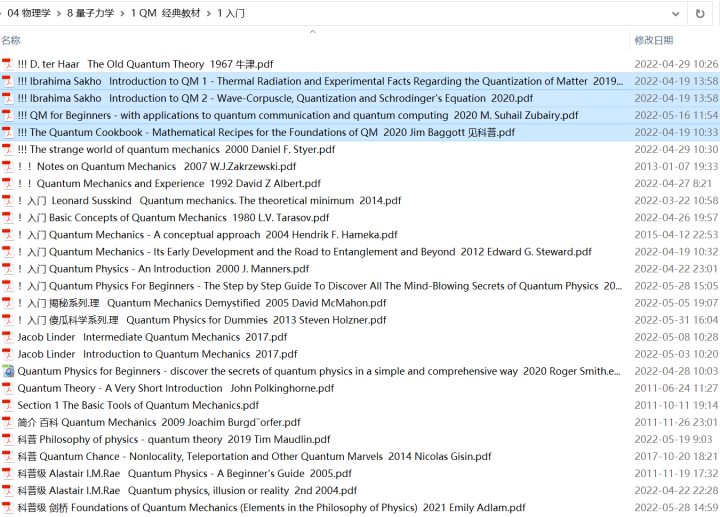Viewport: 720px width, 517px height.
Task: Click the refresh icon beside the address bar
Action: [700, 14]
